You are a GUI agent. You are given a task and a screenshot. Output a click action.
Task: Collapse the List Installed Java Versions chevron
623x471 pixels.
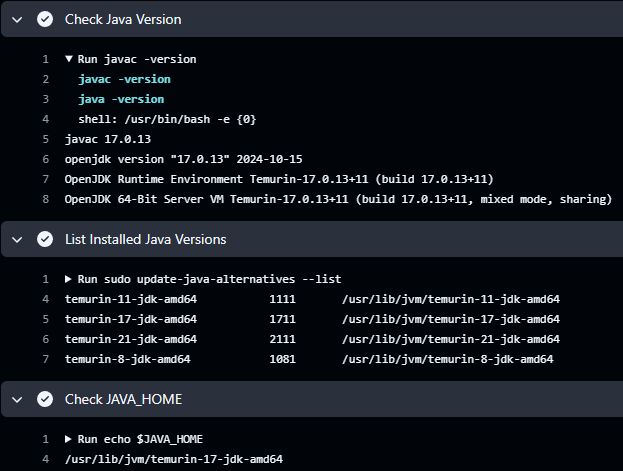coord(17,240)
